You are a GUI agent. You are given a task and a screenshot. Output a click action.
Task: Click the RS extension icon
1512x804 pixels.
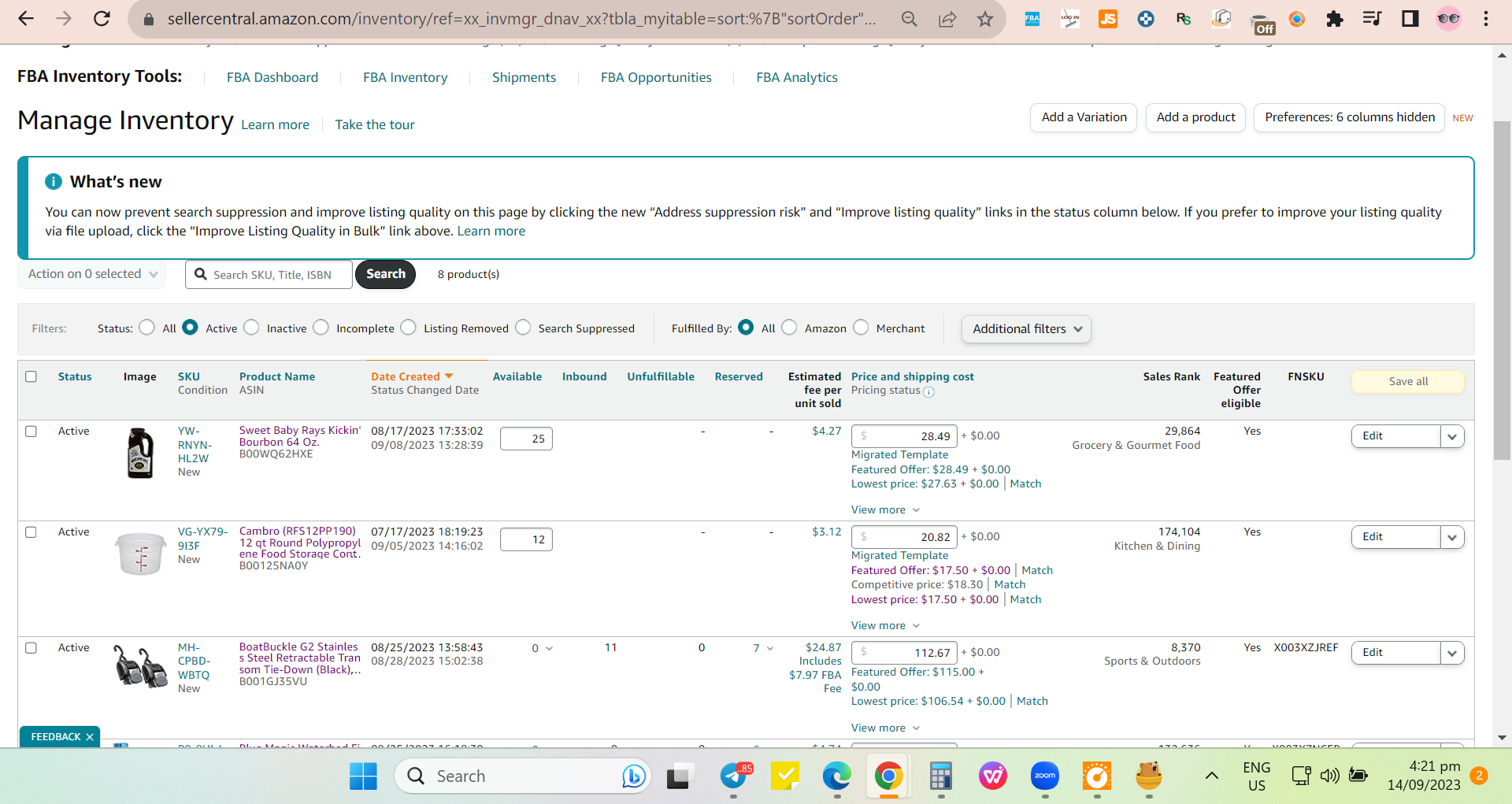1184,19
